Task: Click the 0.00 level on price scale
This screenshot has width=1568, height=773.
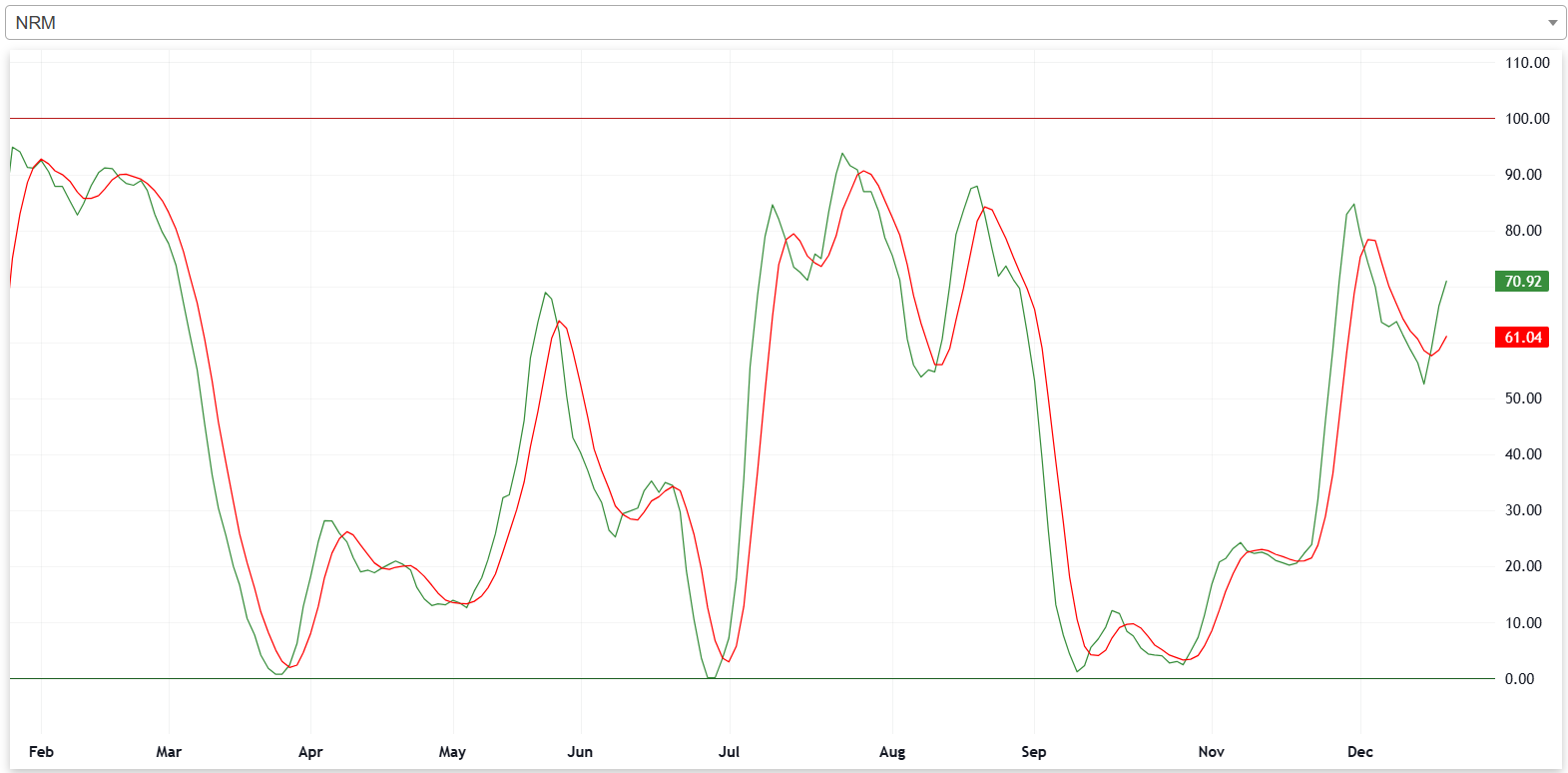Action: 1519,679
